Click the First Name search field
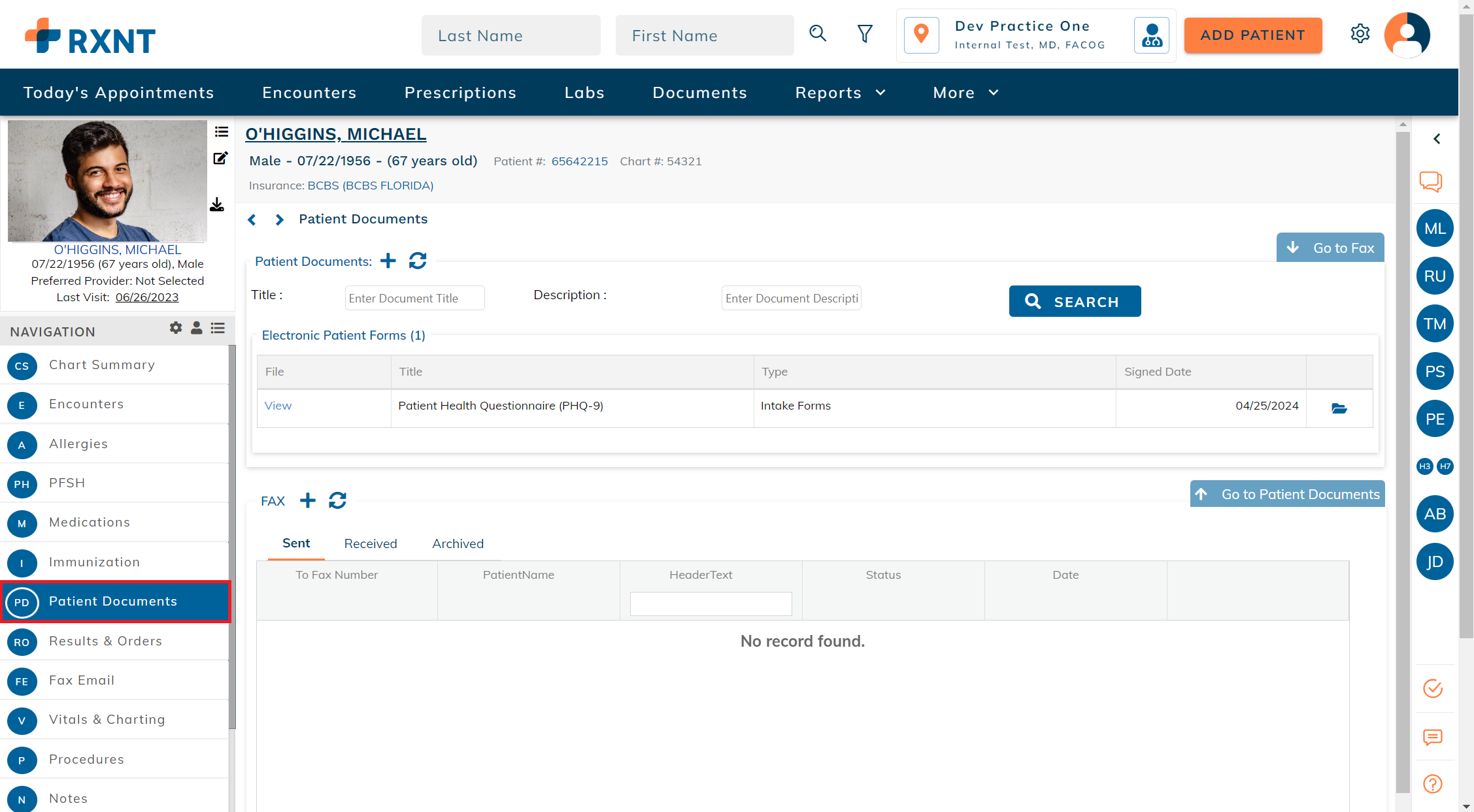The height and width of the screenshot is (812, 1474). pyautogui.click(x=705, y=35)
